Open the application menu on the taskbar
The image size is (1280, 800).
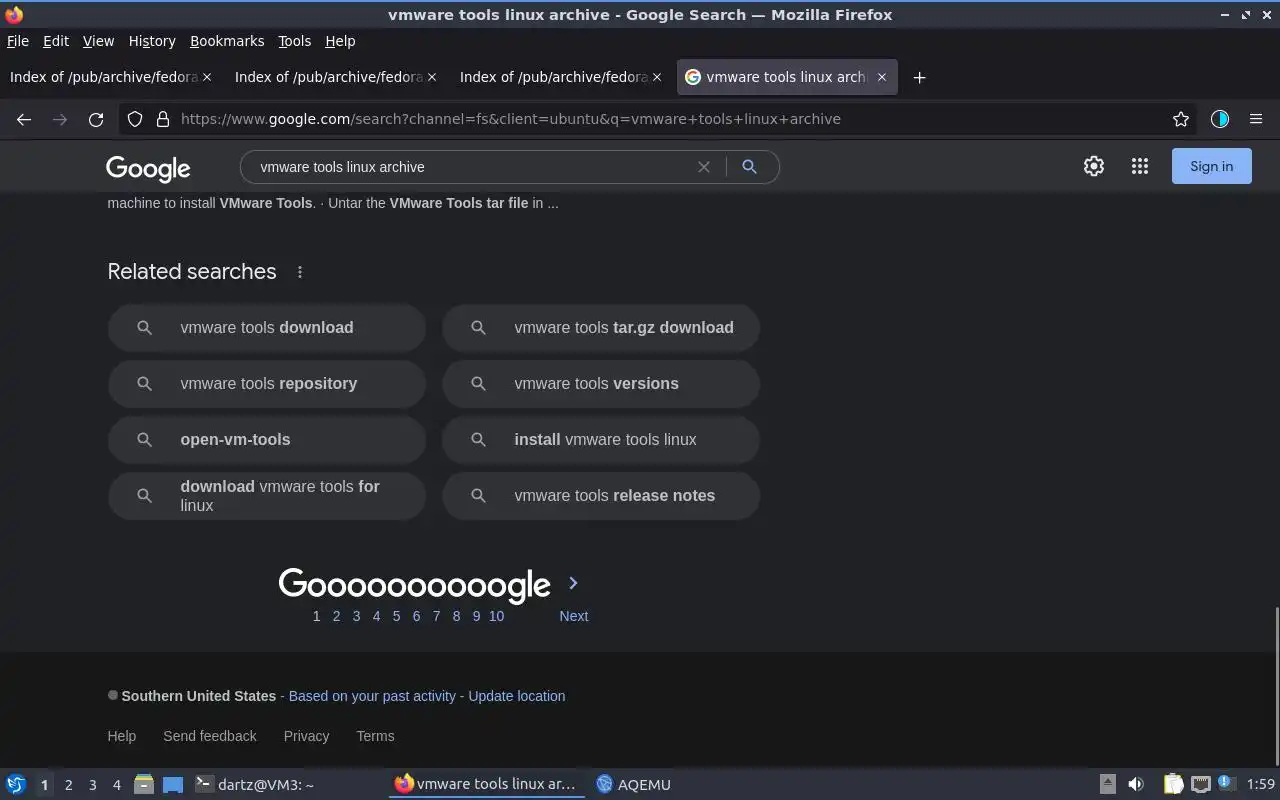click(x=16, y=784)
